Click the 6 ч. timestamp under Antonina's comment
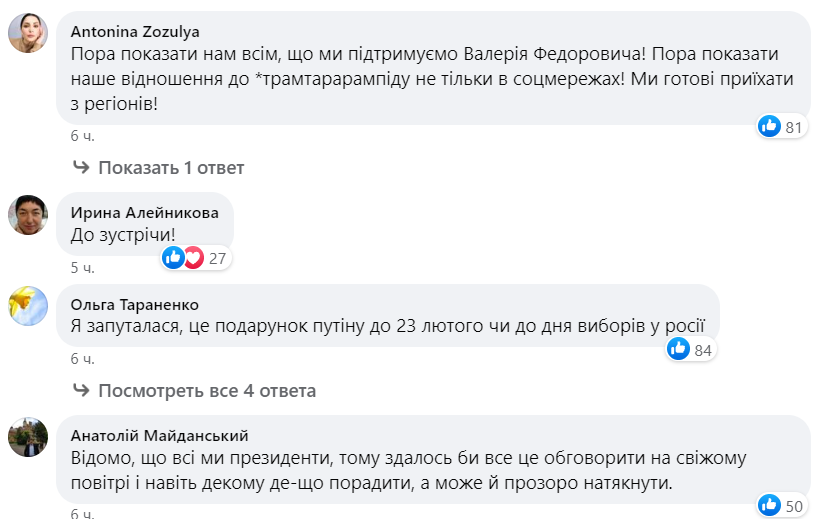 [x=82, y=136]
